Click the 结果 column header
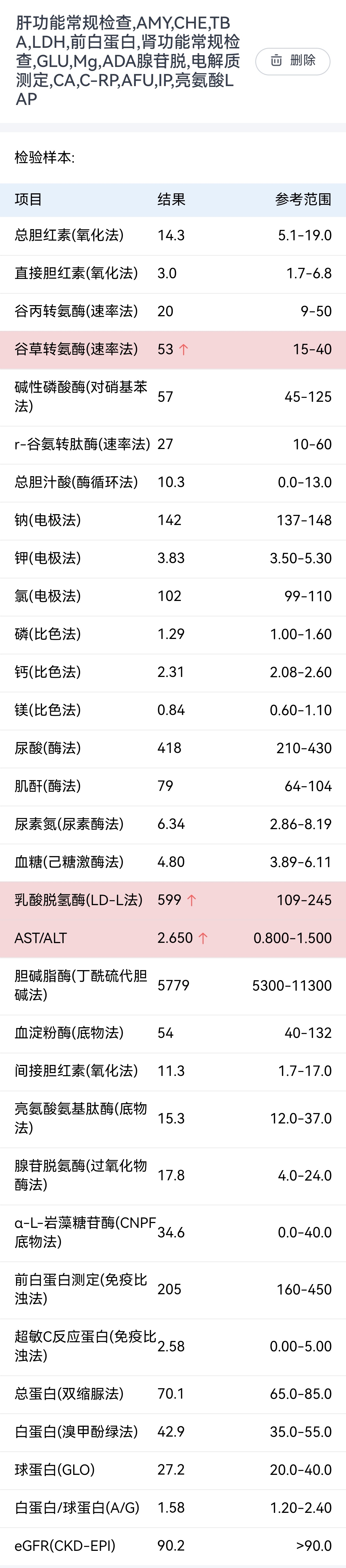 (171, 200)
